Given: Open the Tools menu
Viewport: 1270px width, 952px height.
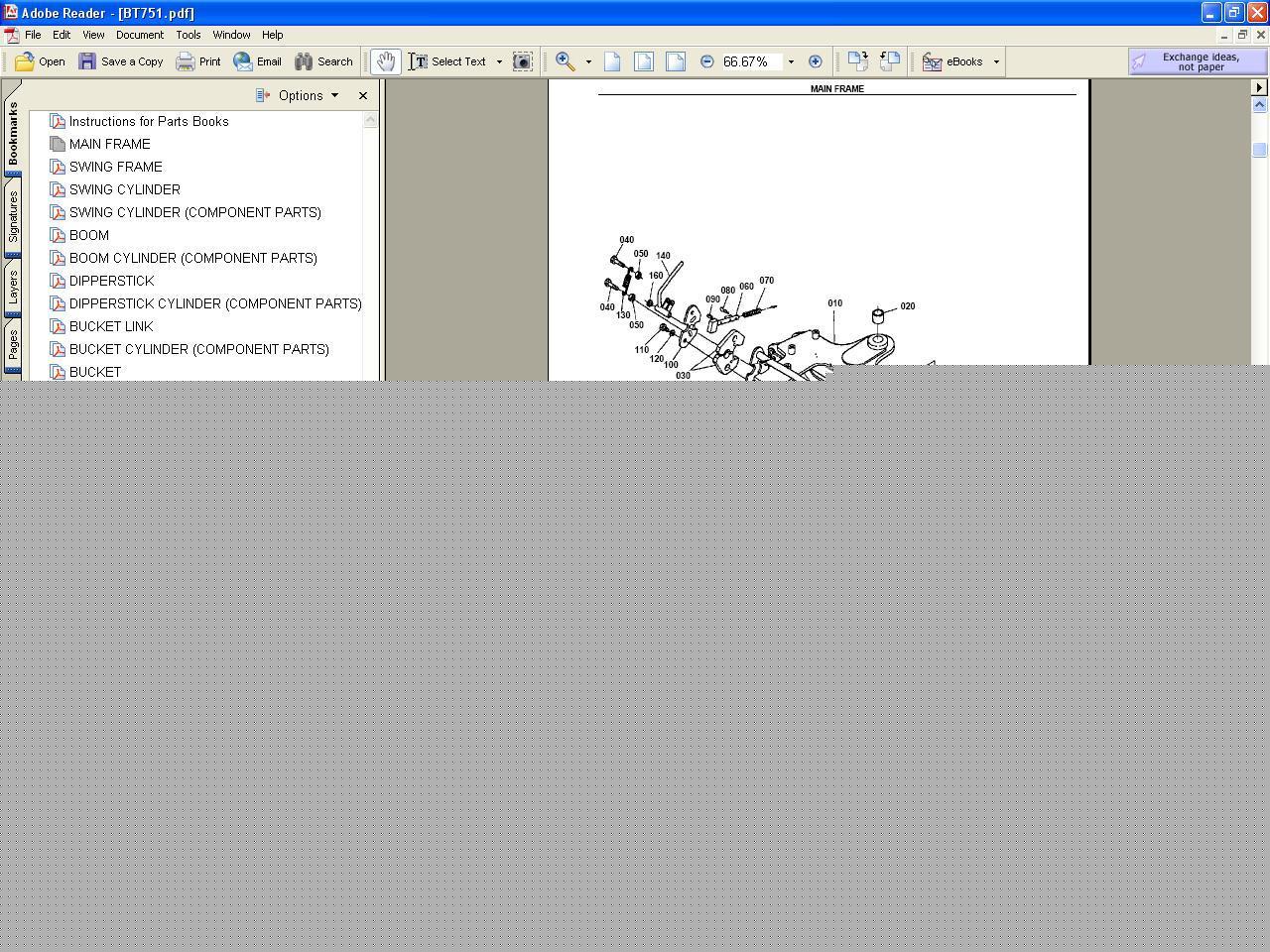Looking at the screenshot, I should click(188, 35).
